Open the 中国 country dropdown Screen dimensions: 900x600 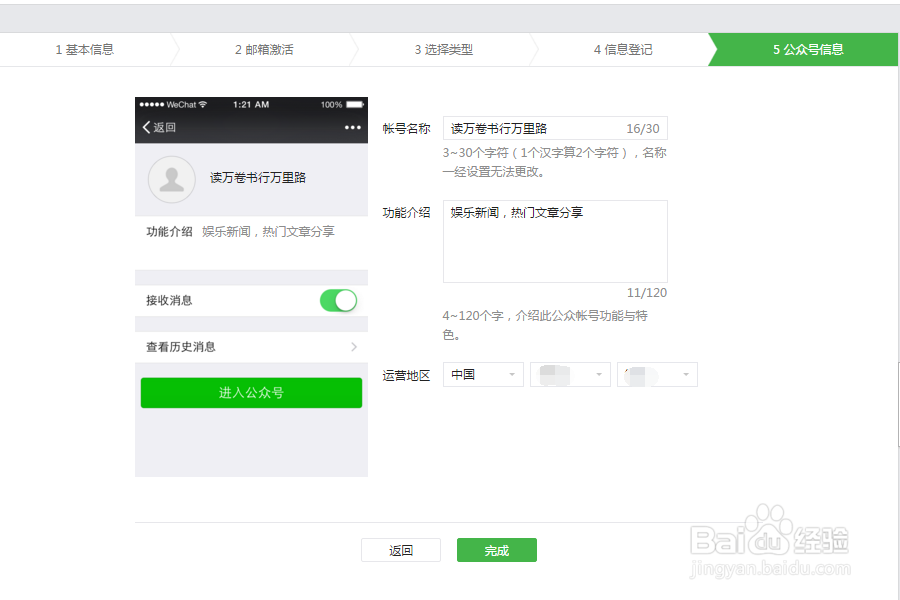[483, 373]
